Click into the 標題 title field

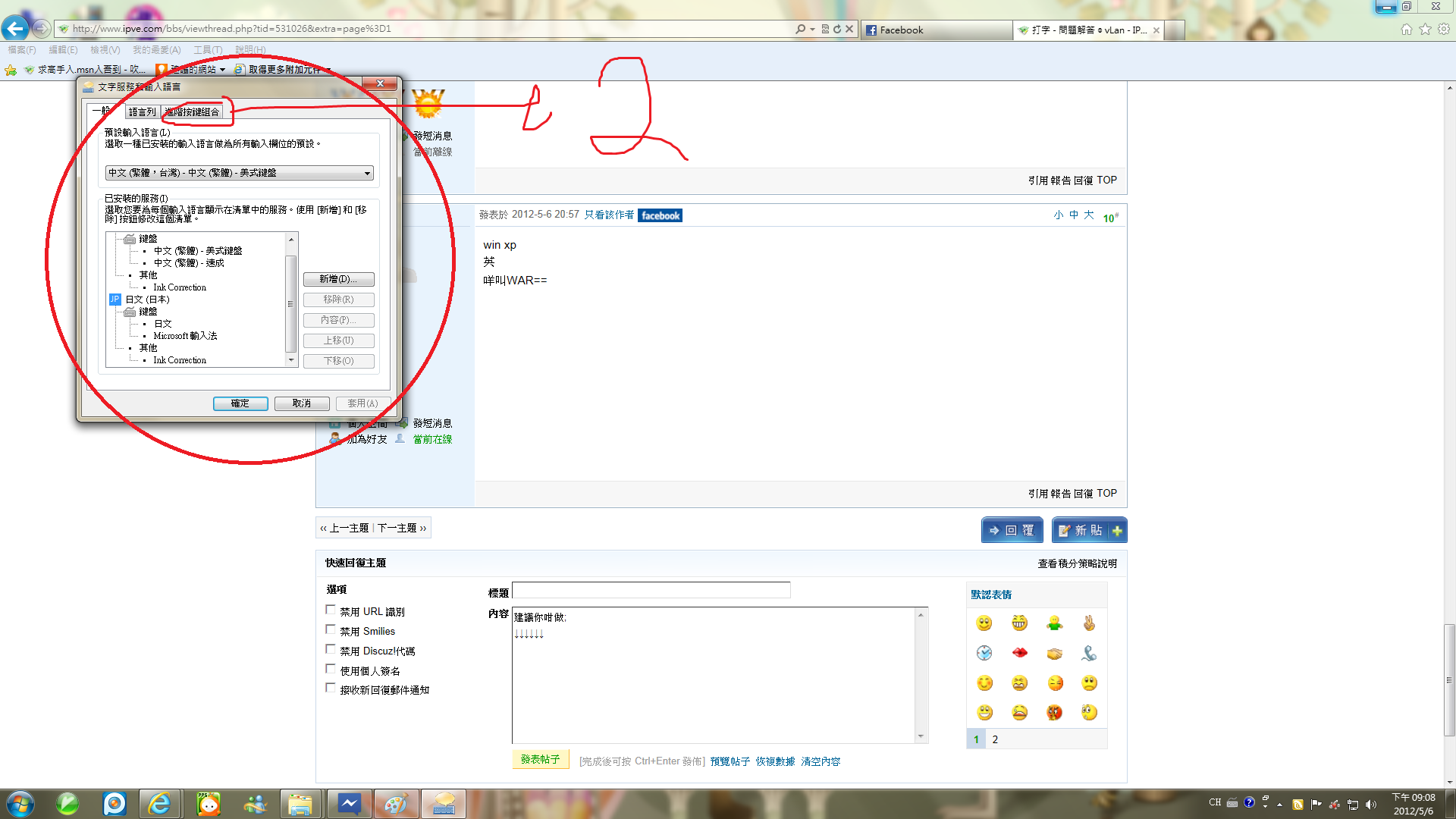click(x=651, y=590)
